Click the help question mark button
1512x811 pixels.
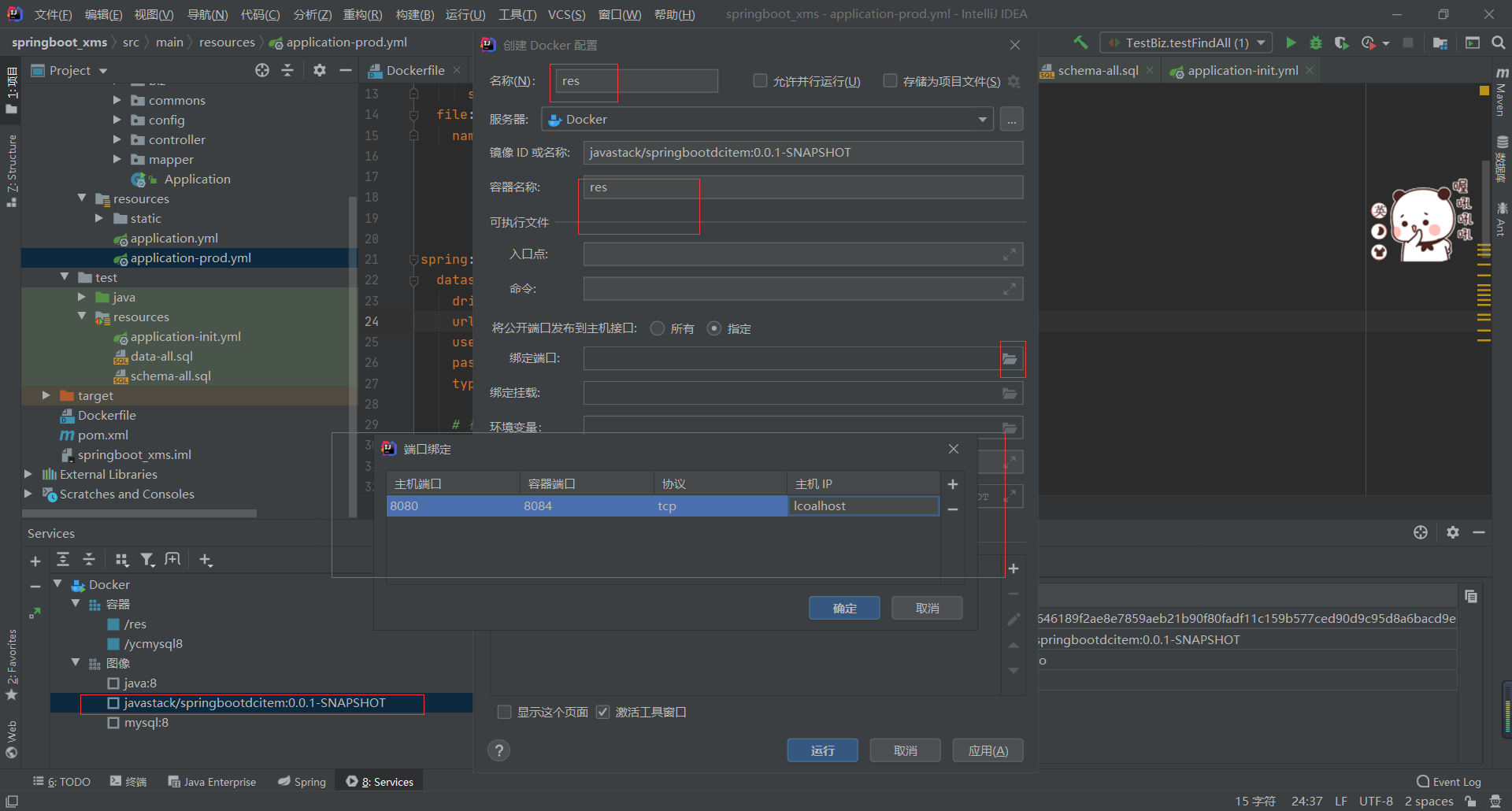[x=498, y=750]
